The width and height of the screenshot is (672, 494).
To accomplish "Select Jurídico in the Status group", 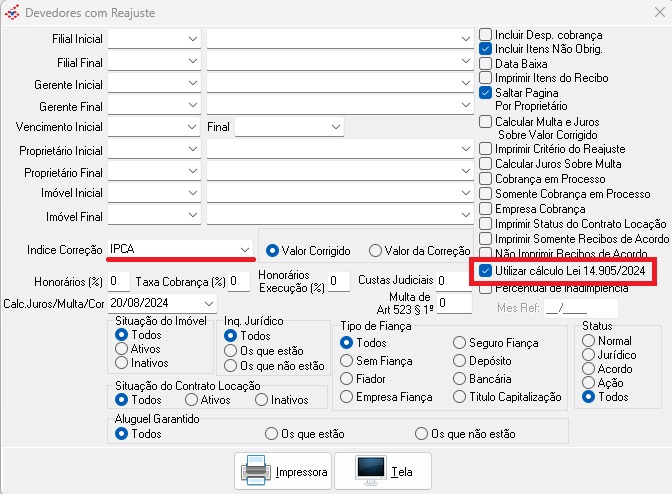I will tap(588, 355).
